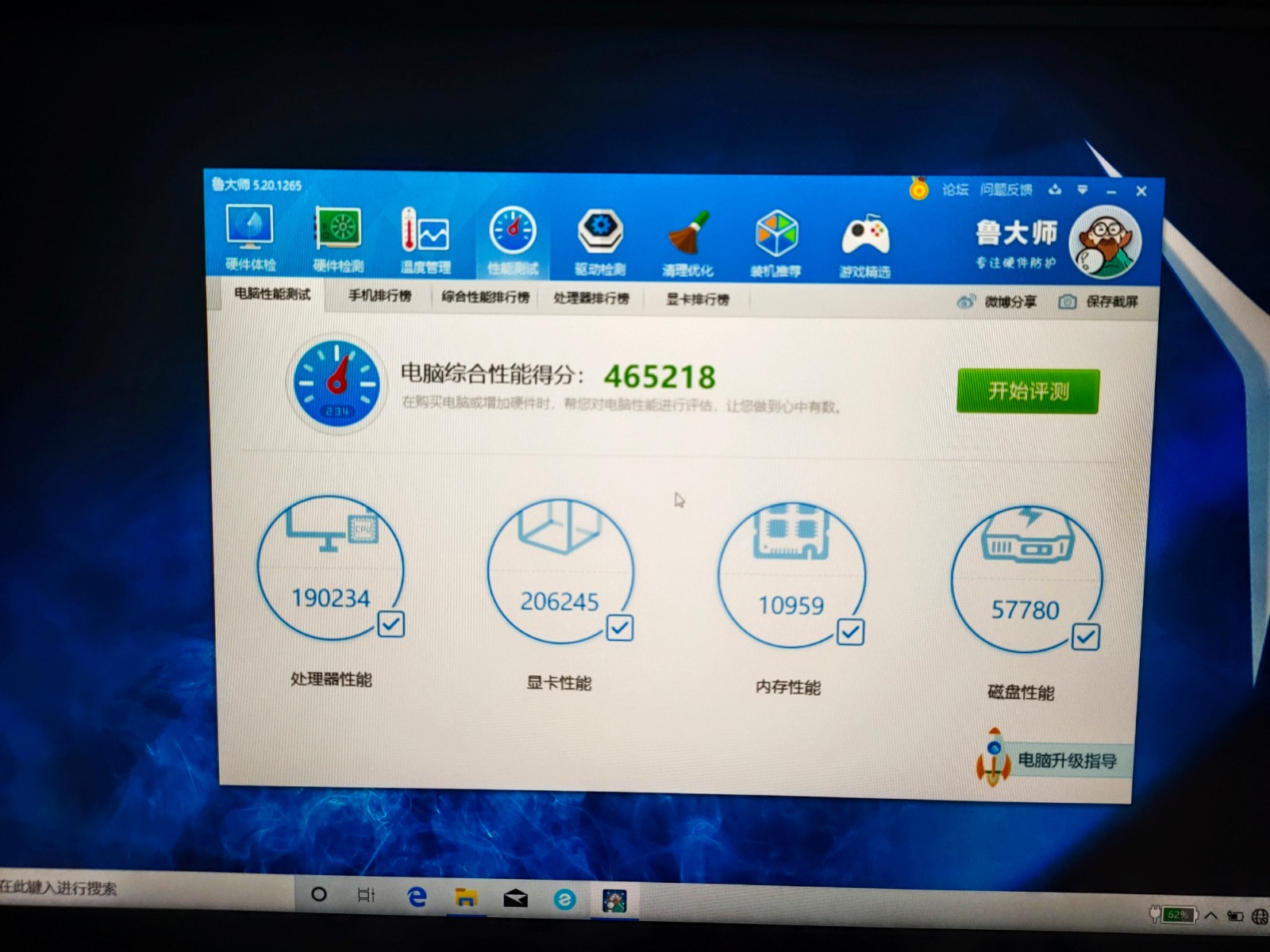
Task: Click 保存截屏 to save a screenshot
Action: tap(1099, 301)
